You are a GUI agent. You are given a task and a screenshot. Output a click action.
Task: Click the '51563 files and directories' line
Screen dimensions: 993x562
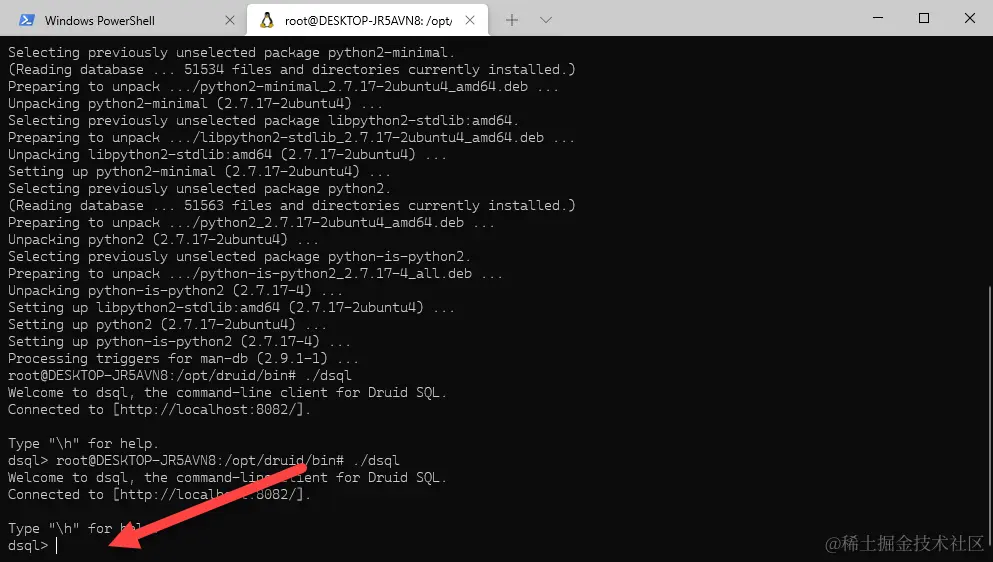click(291, 206)
